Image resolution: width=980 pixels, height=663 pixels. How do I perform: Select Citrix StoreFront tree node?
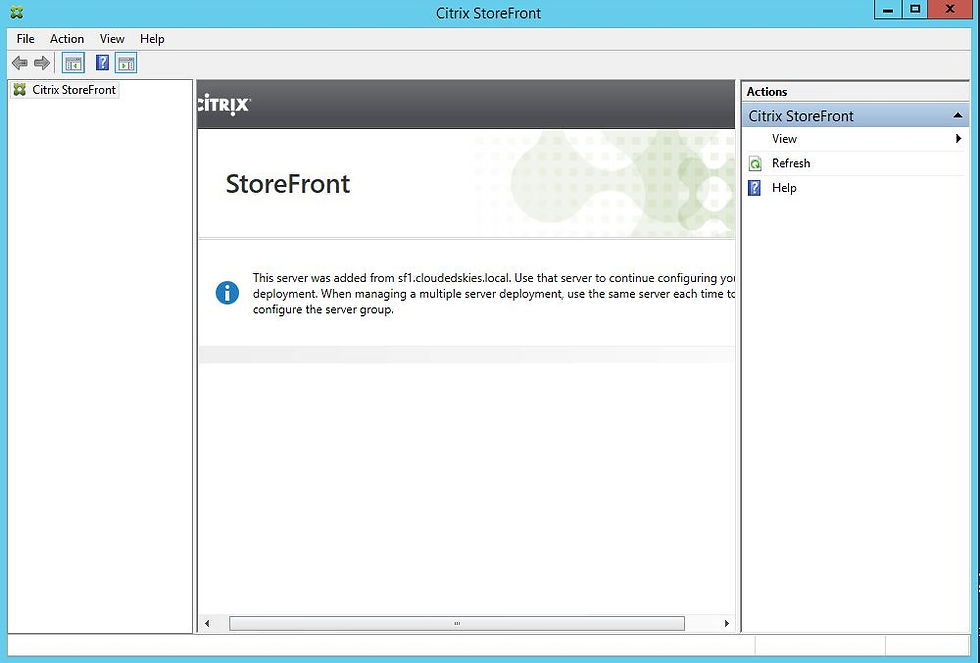[x=65, y=90]
